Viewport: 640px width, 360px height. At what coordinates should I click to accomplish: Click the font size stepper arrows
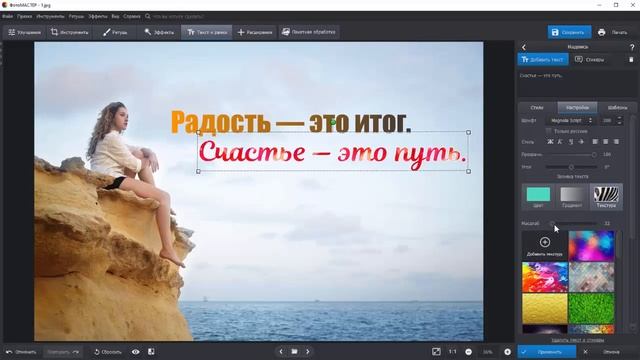[x=620, y=121]
